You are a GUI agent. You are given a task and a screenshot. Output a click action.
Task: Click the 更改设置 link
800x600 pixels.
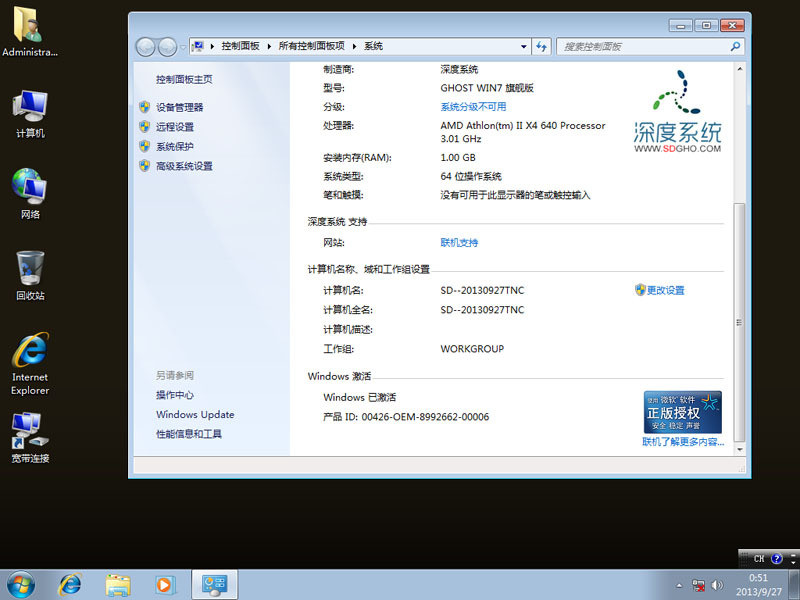[x=665, y=290]
